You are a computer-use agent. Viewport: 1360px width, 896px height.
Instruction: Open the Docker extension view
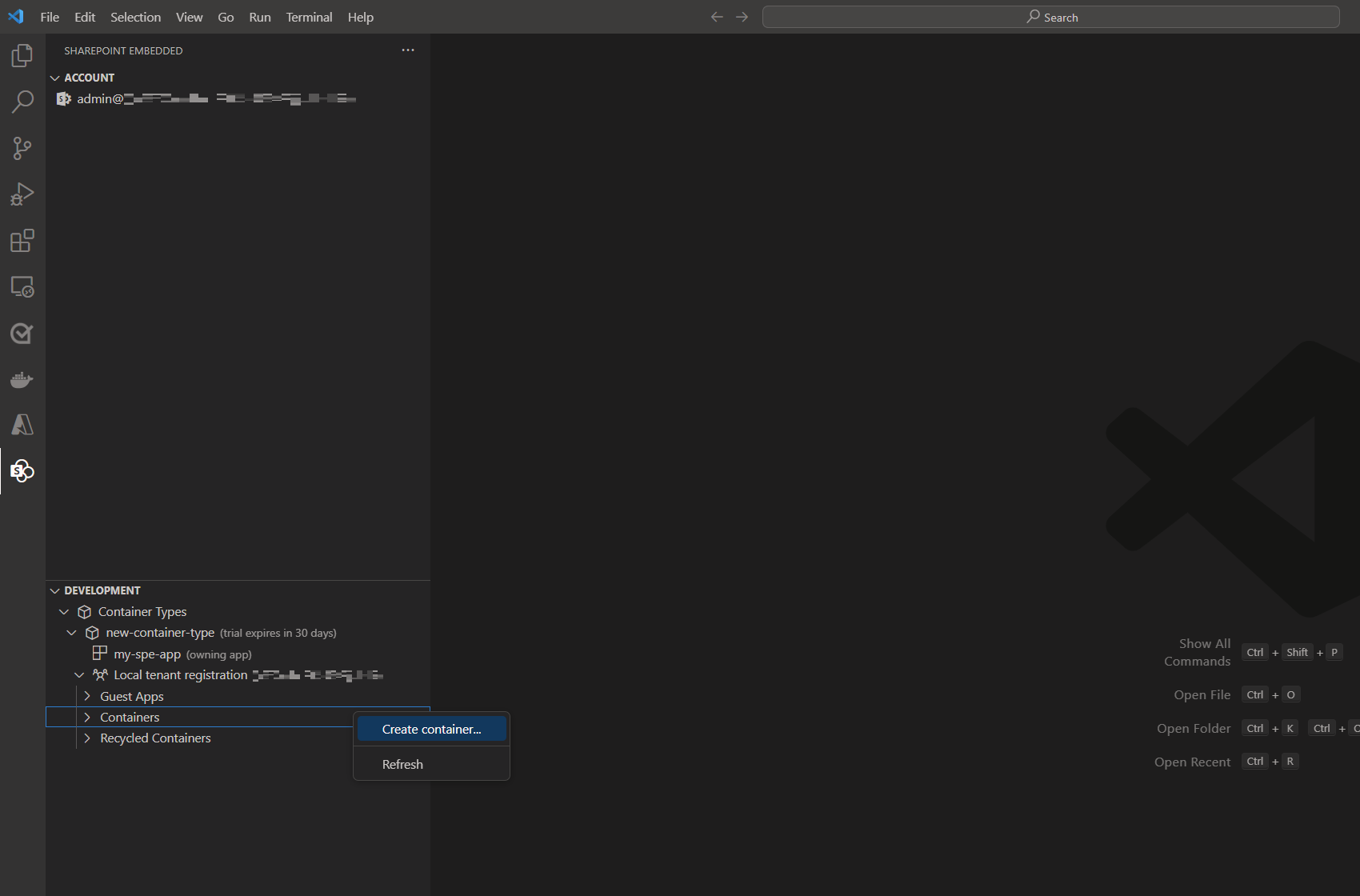(x=22, y=379)
